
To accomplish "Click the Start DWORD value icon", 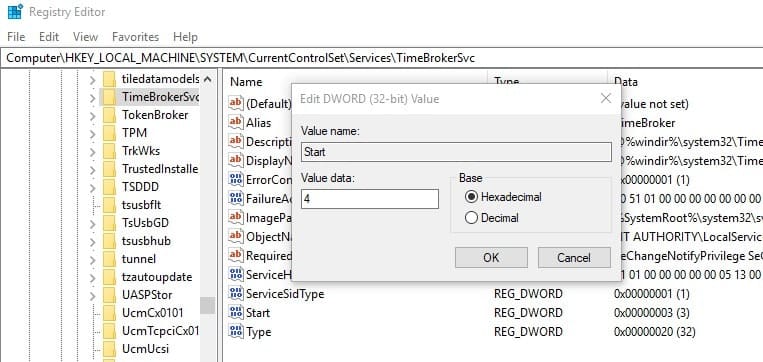I will click(x=236, y=312).
